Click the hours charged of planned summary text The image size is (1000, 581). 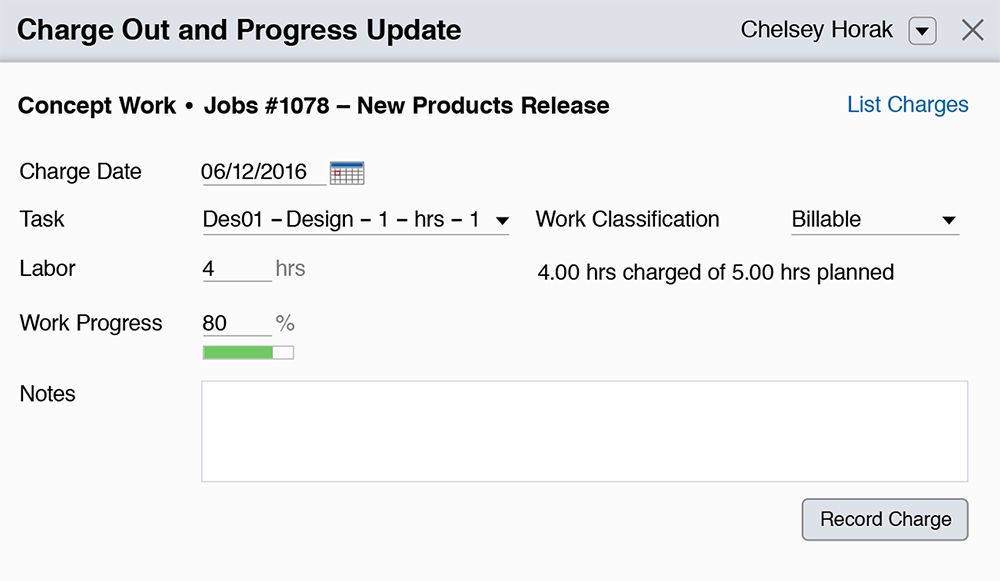tap(715, 272)
